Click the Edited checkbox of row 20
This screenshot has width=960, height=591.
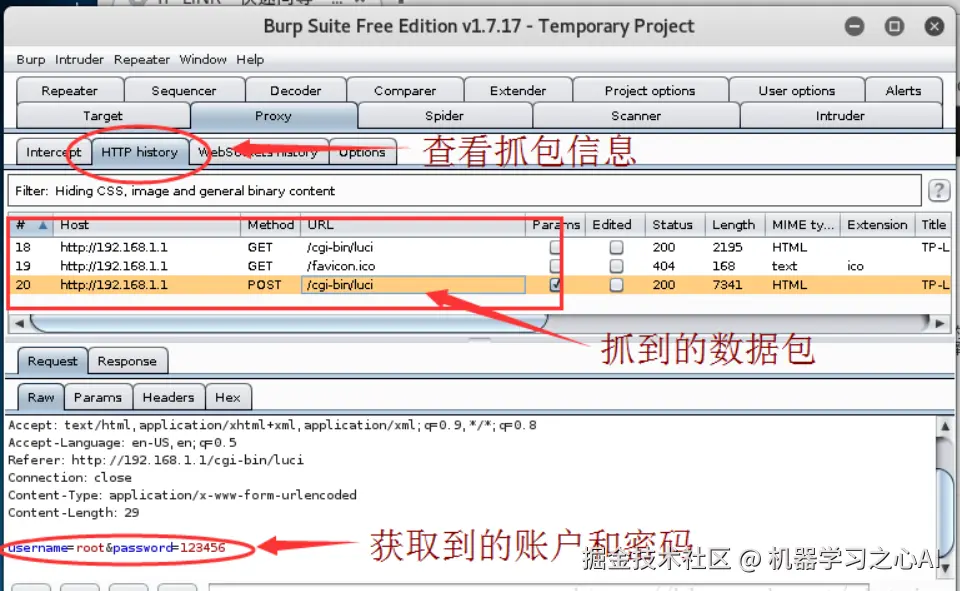coord(616,285)
